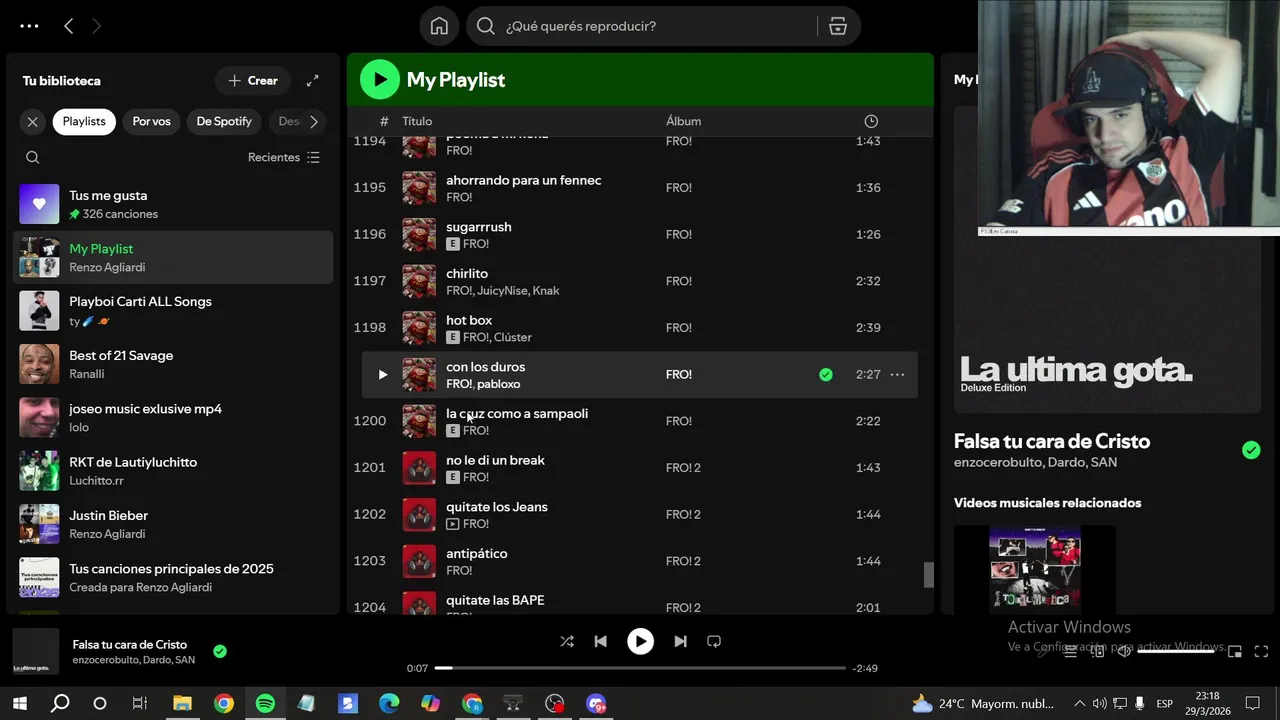Open the Justin Bieber playlist
Image resolution: width=1280 pixels, height=720 pixels.
173,524
